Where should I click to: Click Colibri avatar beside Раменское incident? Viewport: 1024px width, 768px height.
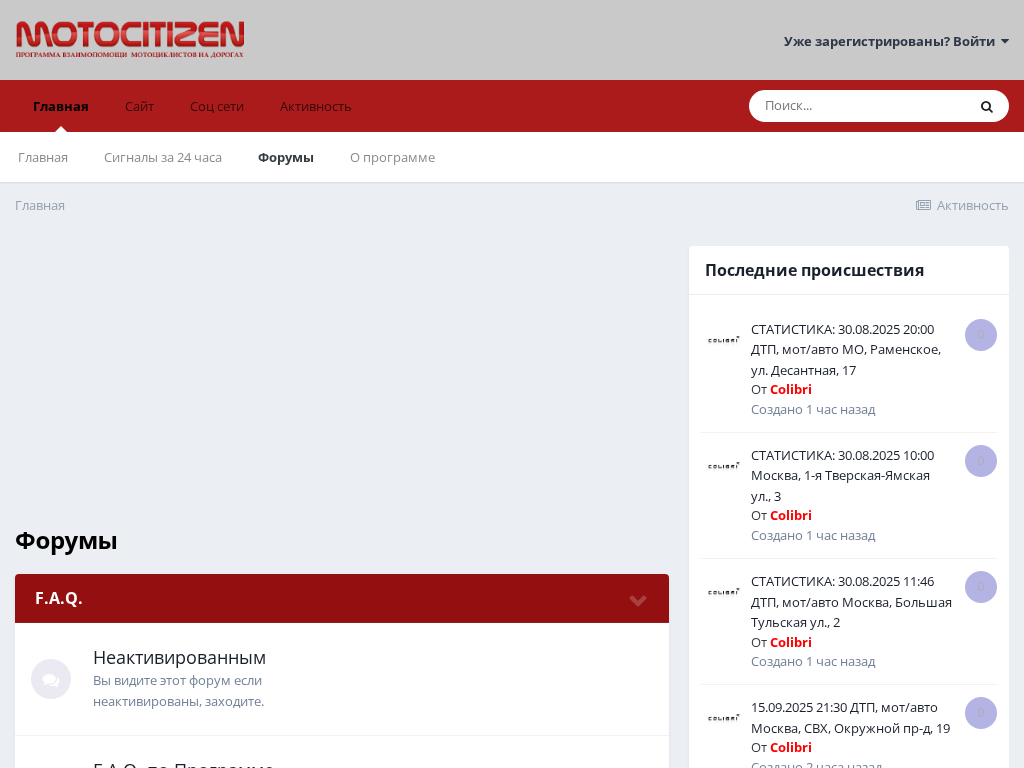(x=724, y=340)
